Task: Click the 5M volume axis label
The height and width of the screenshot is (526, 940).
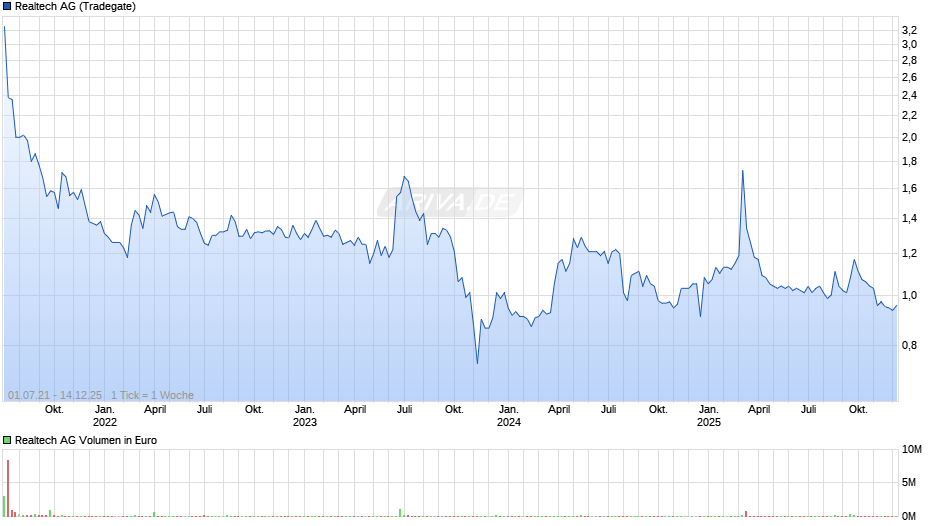Action: [x=909, y=482]
